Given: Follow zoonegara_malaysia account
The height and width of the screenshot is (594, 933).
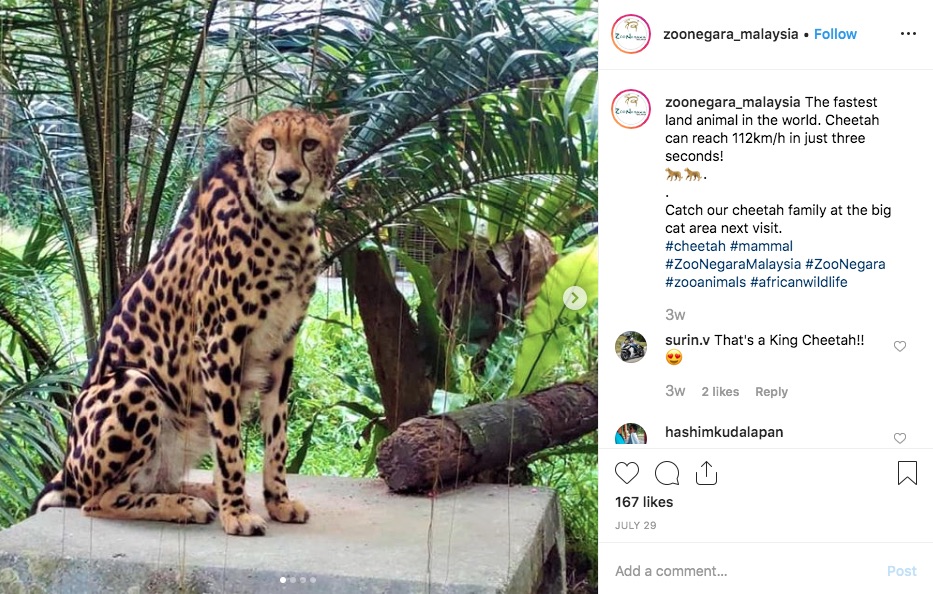Looking at the screenshot, I should coord(835,34).
